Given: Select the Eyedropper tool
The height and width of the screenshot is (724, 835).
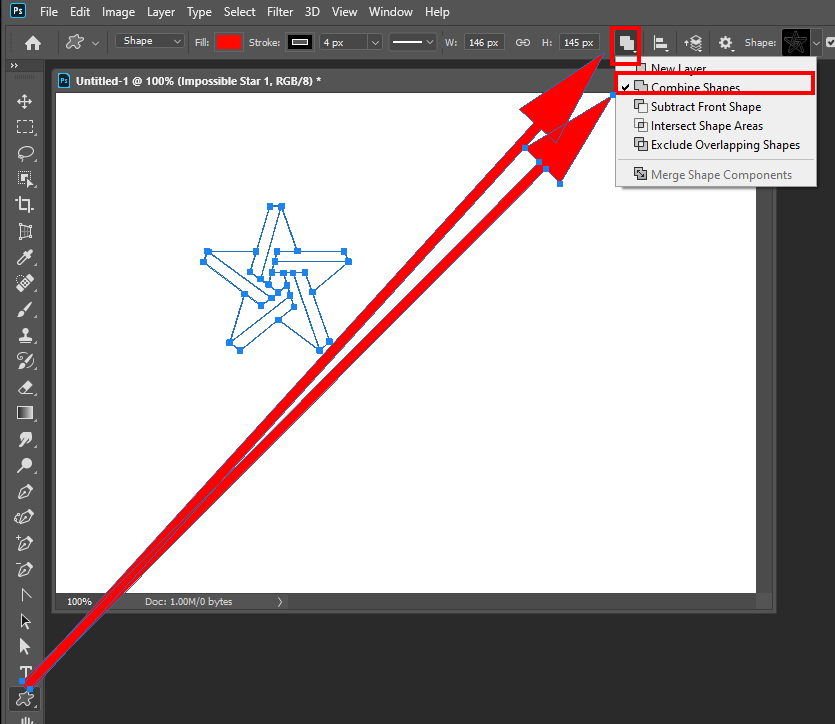Looking at the screenshot, I should [25, 257].
